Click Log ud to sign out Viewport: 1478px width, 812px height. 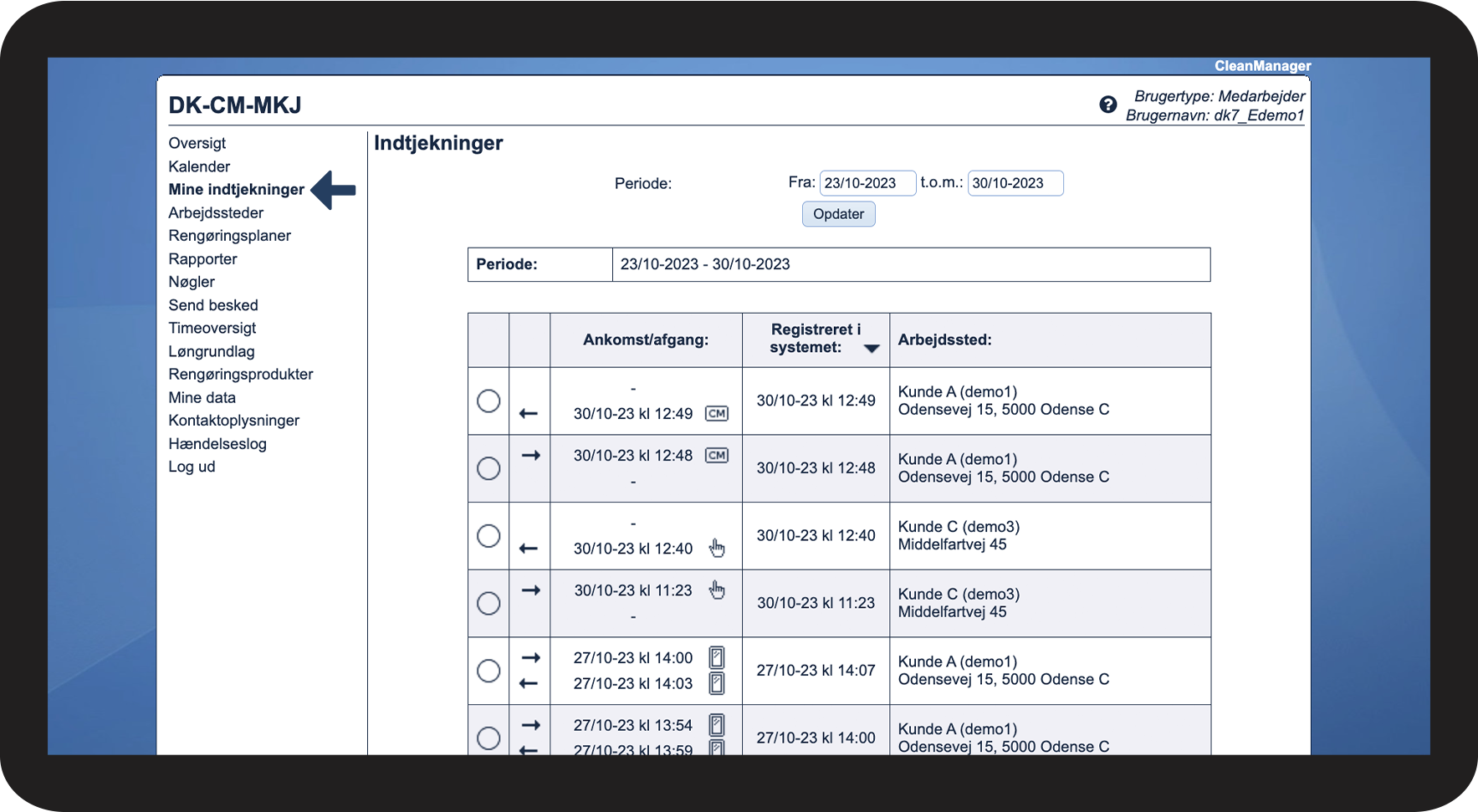click(192, 467)
